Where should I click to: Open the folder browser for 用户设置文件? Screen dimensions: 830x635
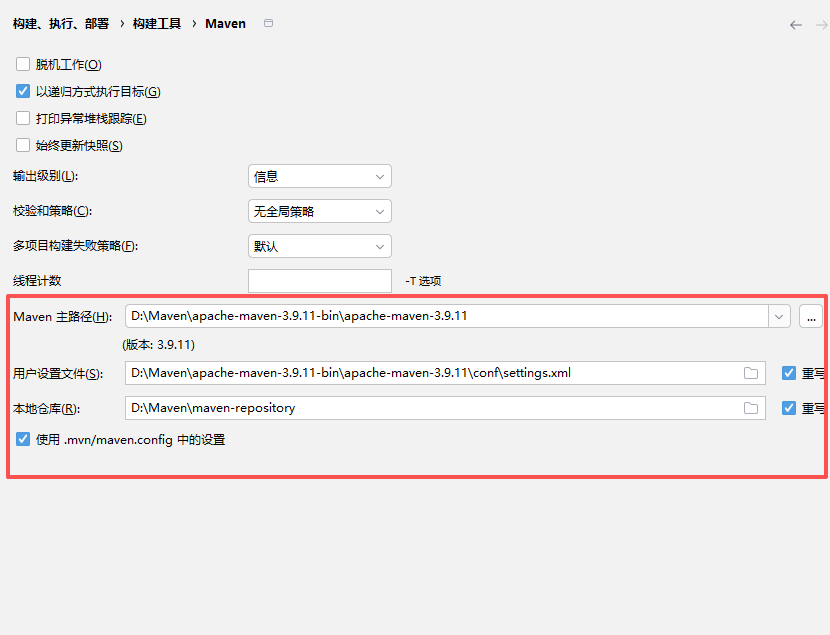point(751,373)
